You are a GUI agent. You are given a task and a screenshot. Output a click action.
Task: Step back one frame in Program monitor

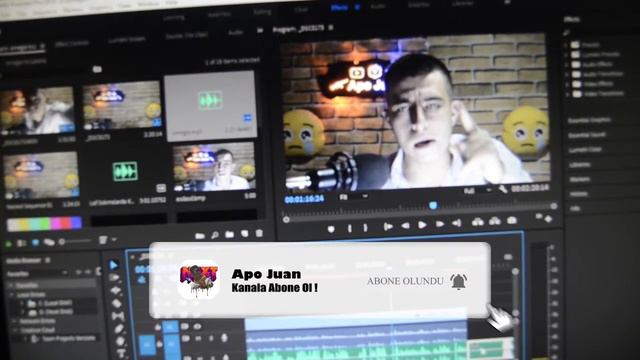pos(405,225)
